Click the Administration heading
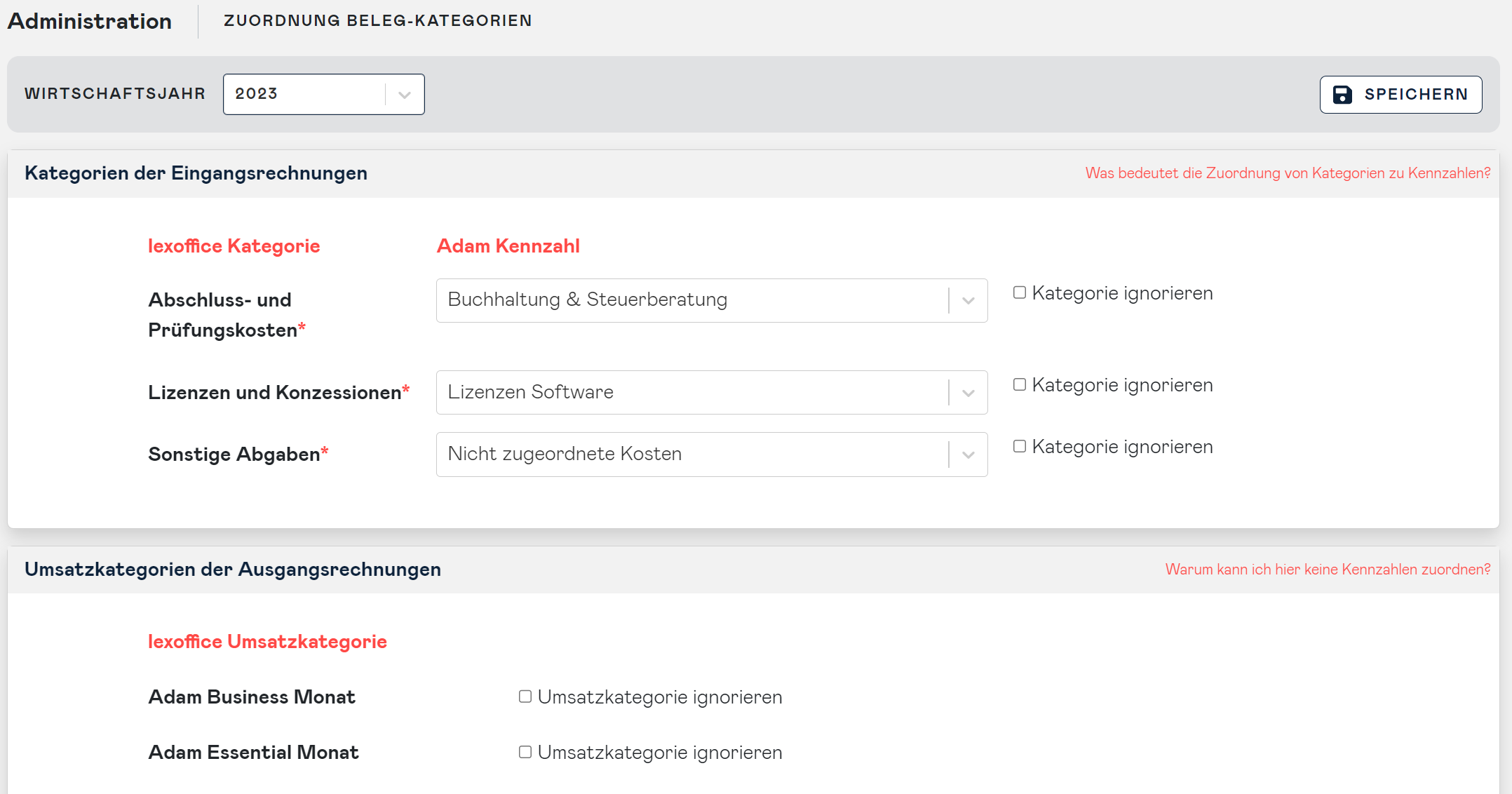Viewport: 1512px width, 794px height. 90,21
